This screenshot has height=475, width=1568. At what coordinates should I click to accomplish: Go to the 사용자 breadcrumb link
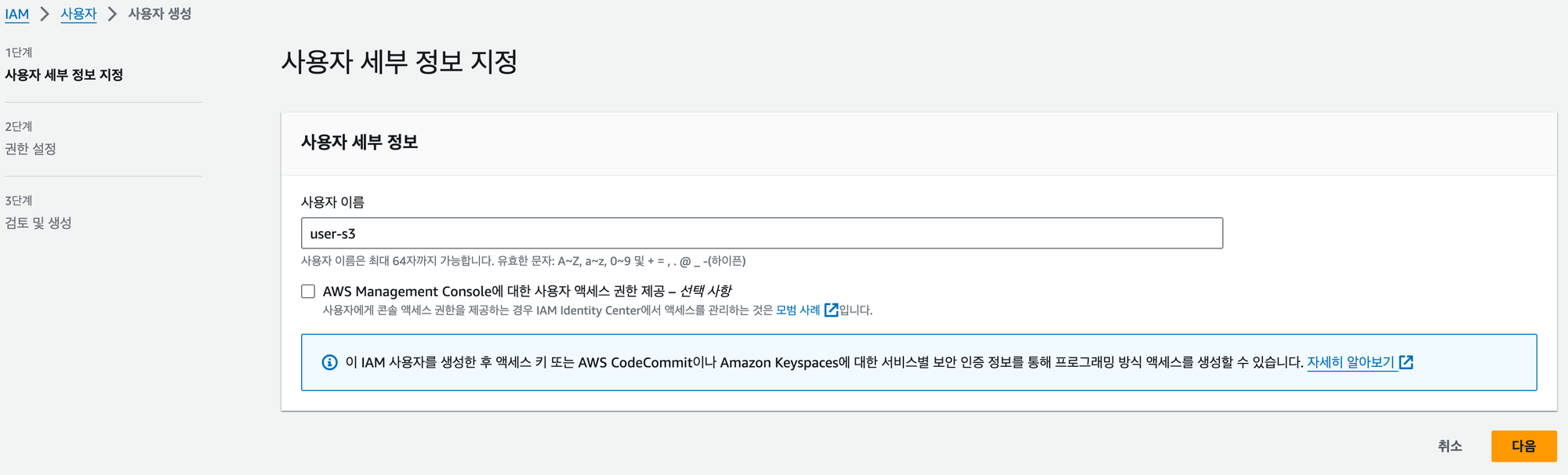[x=78, y=14]
